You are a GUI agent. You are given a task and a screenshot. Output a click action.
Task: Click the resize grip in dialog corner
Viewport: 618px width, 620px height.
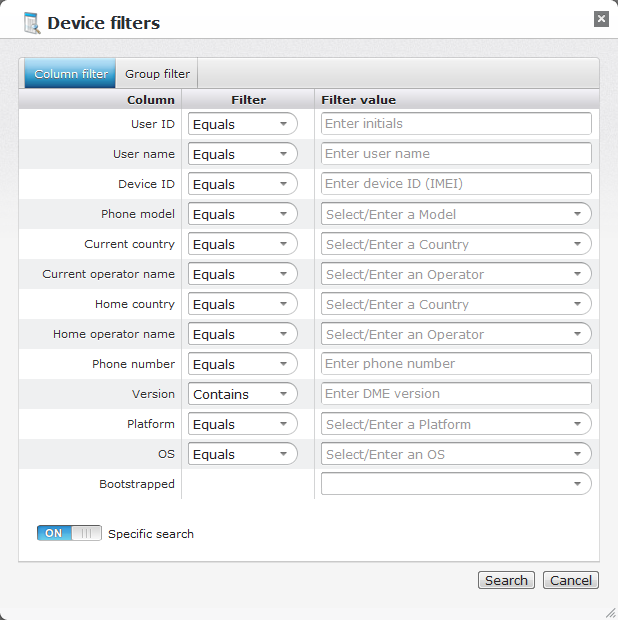[x=609, y=612]
